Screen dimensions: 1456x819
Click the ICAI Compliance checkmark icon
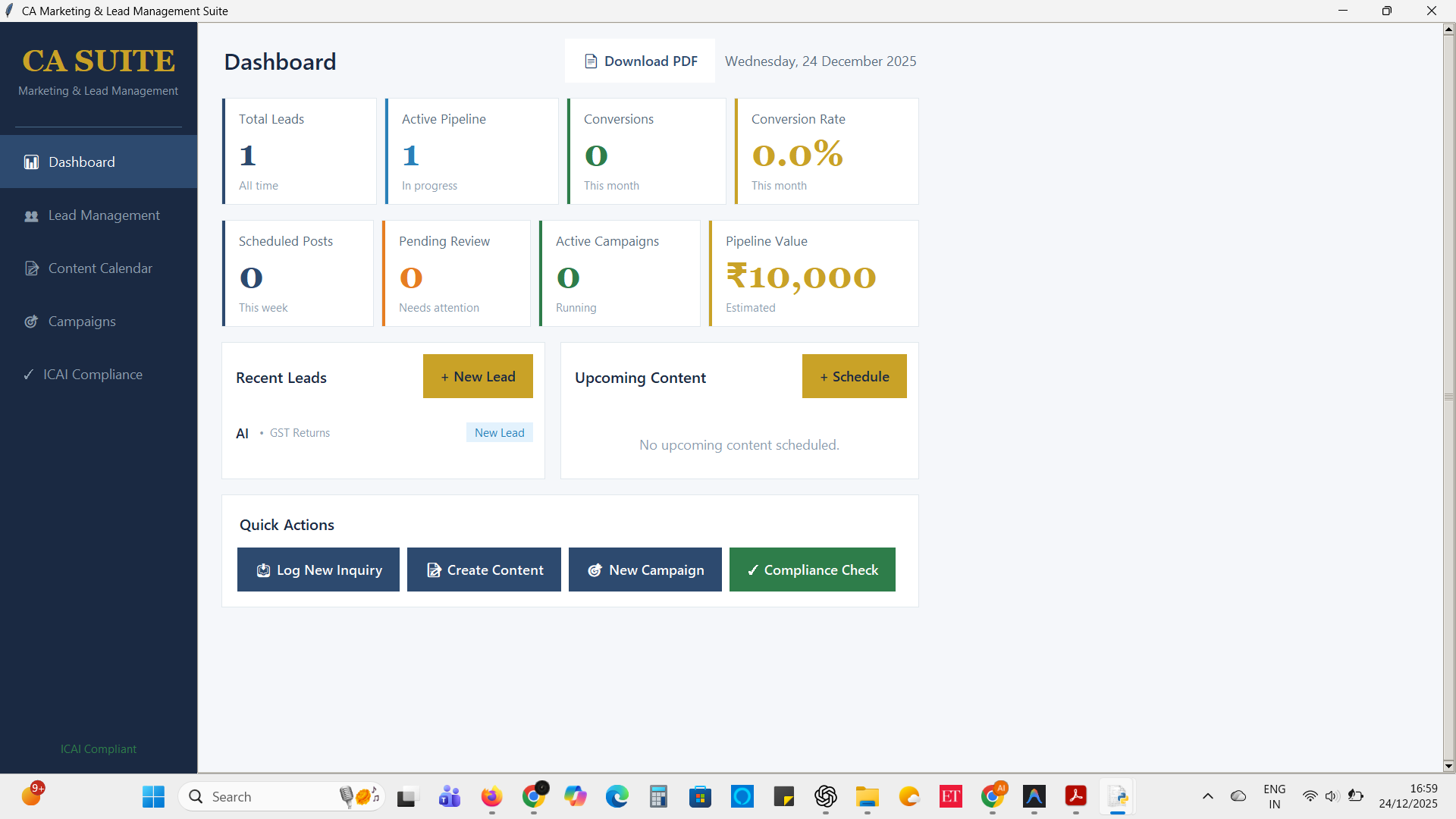(x=29, y=375)
